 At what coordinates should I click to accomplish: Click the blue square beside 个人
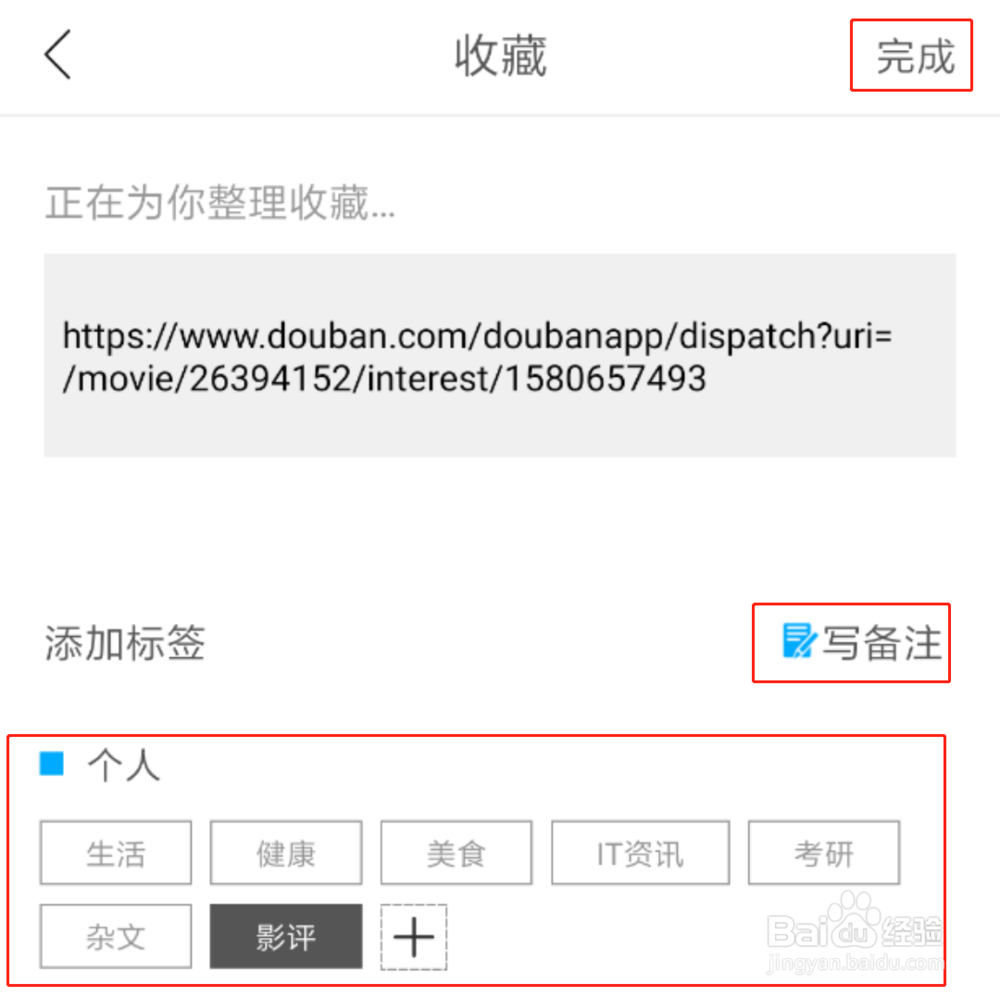click(x=52, y=764)
